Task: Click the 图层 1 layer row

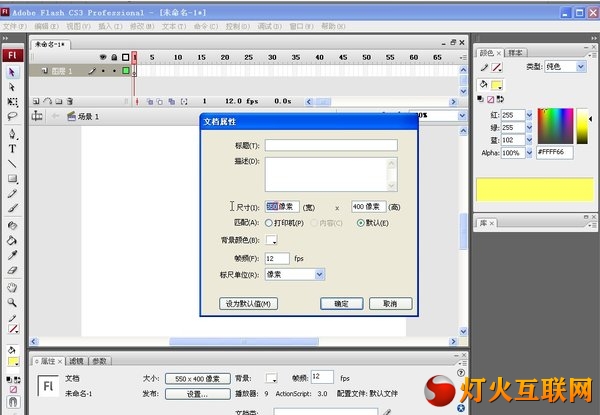Action: 80,71
